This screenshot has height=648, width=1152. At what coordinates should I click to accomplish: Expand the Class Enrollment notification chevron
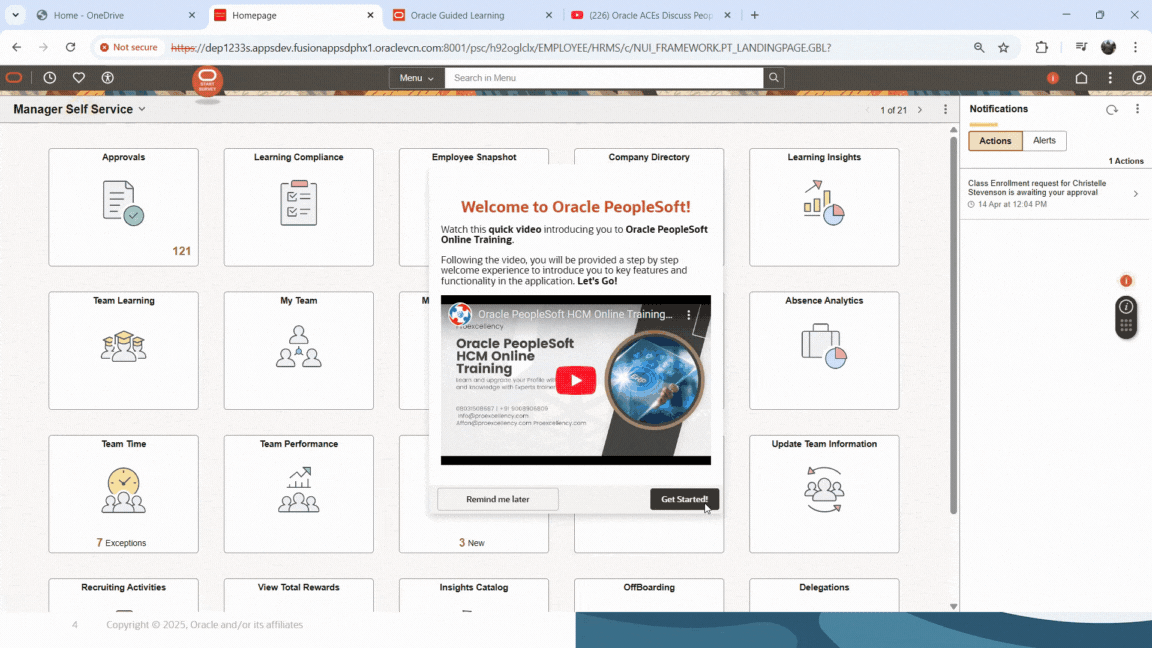tap(1135, 194)
